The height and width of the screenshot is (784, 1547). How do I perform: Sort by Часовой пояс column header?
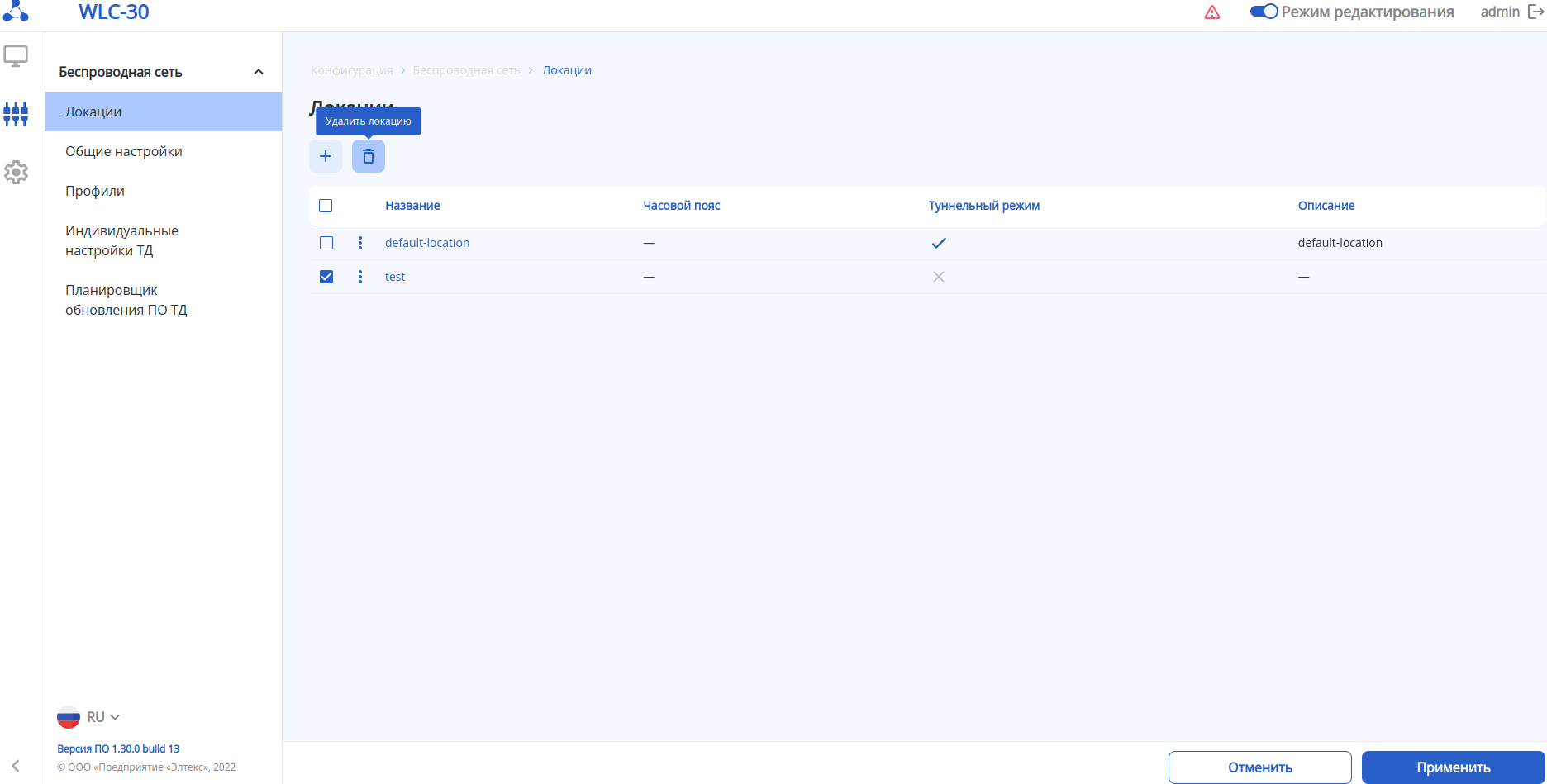click(682, 206)
